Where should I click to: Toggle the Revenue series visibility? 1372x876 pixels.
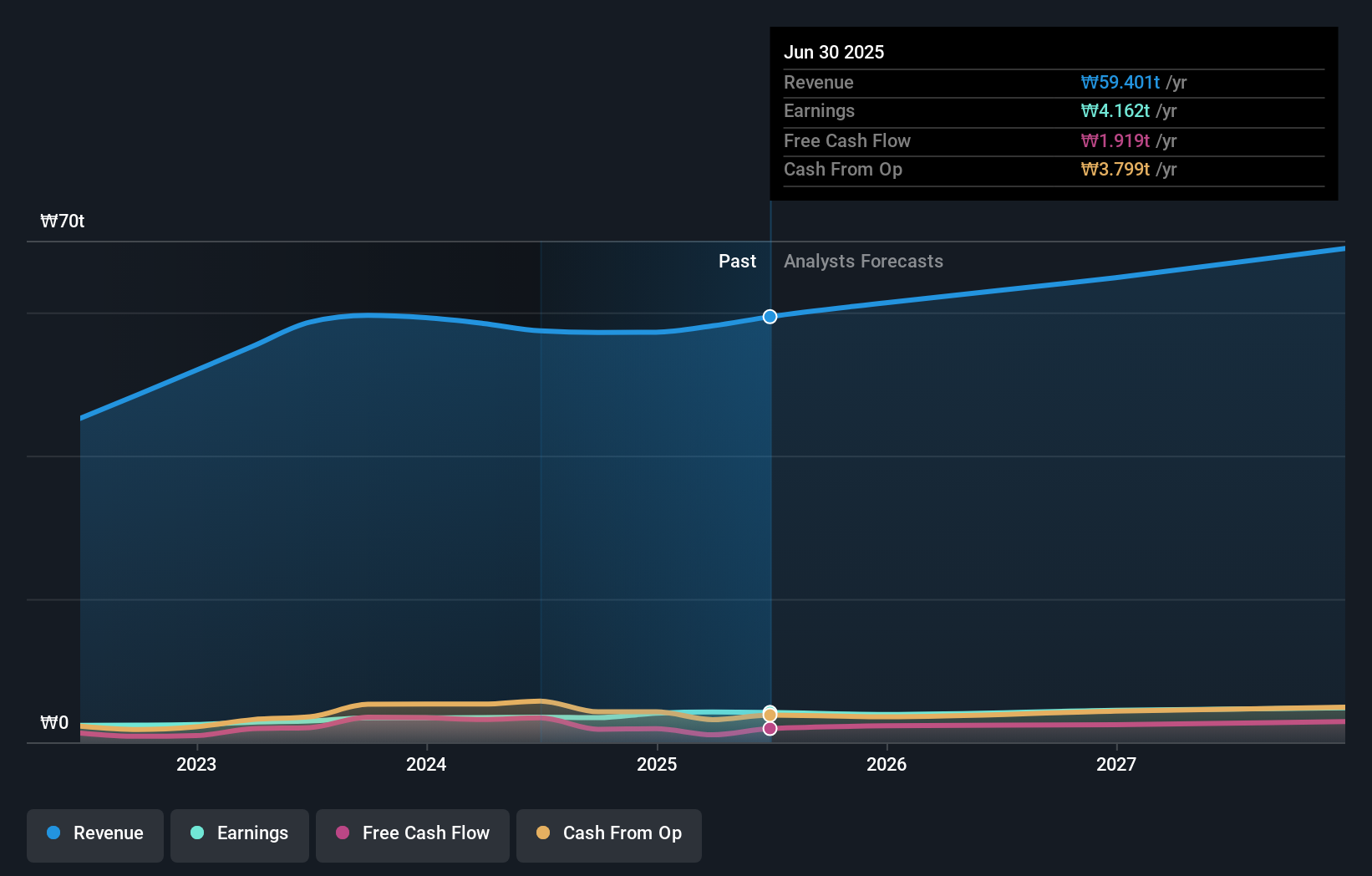tap(94, 833)
